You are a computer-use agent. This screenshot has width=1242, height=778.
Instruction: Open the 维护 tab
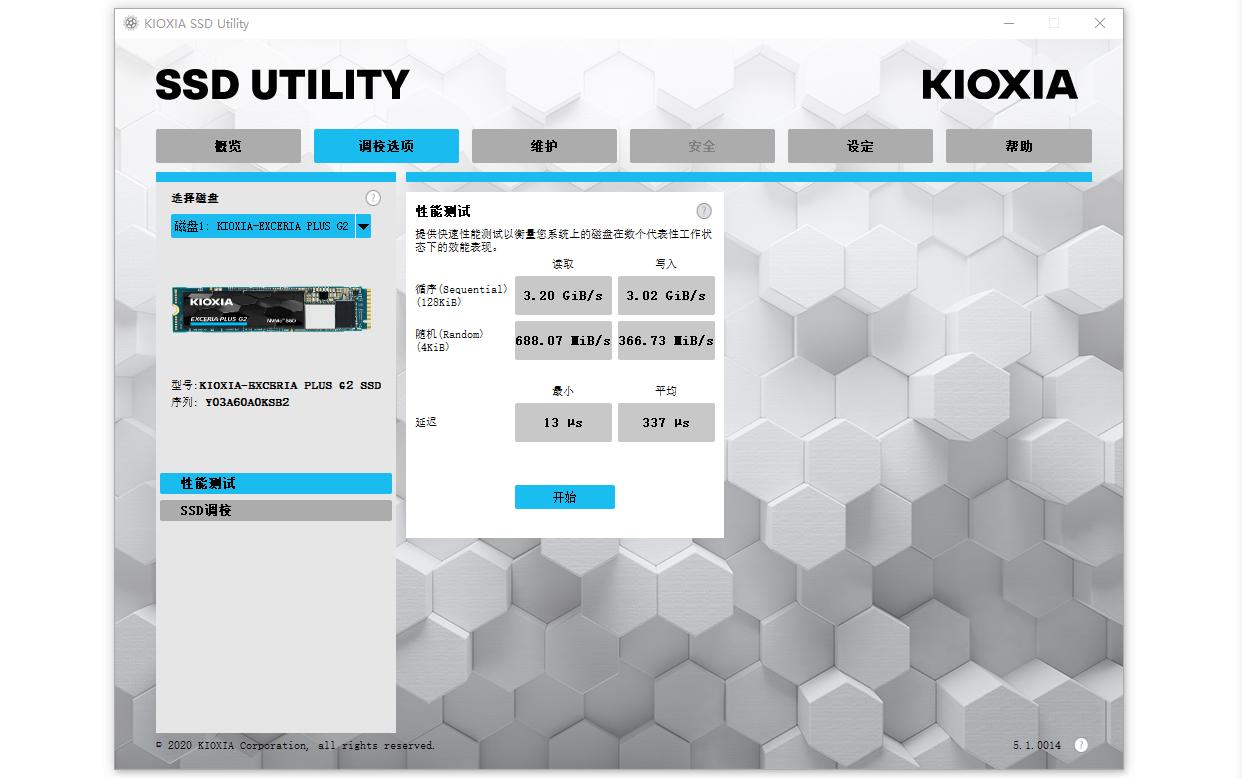[x=544, y=146]
